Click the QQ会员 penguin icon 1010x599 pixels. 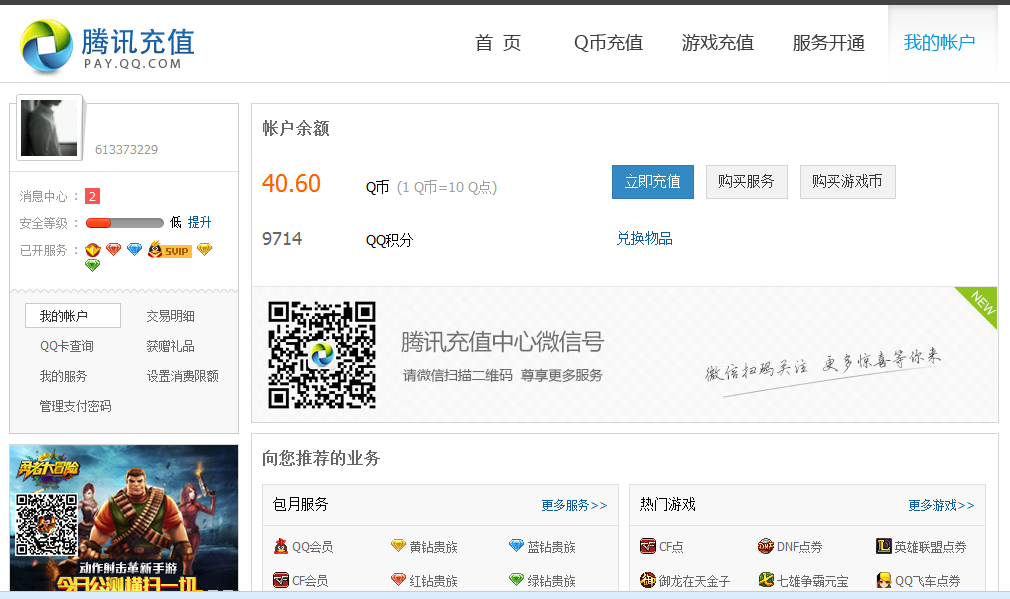[281, 546]
